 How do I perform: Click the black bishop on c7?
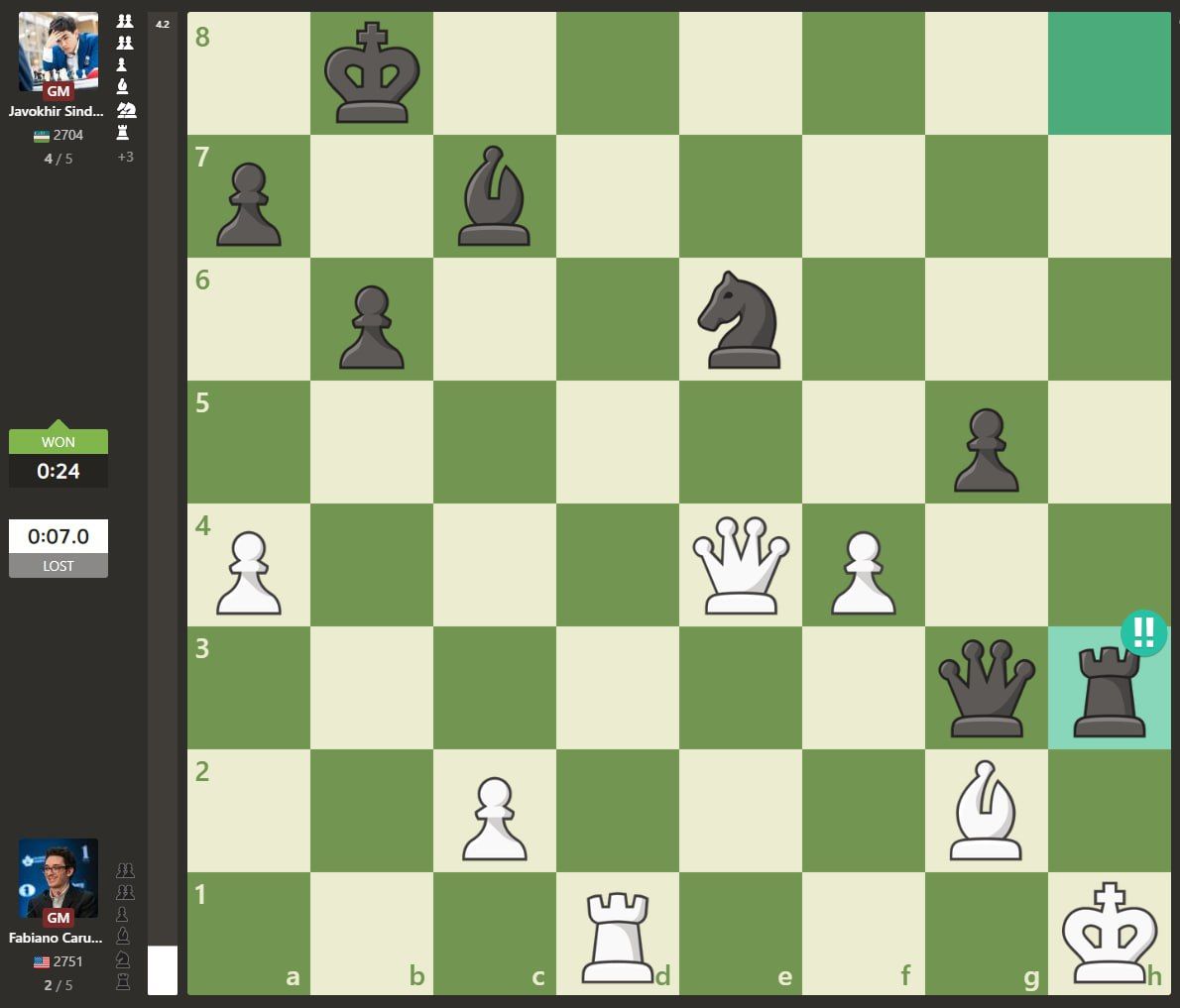pos(494,196)
